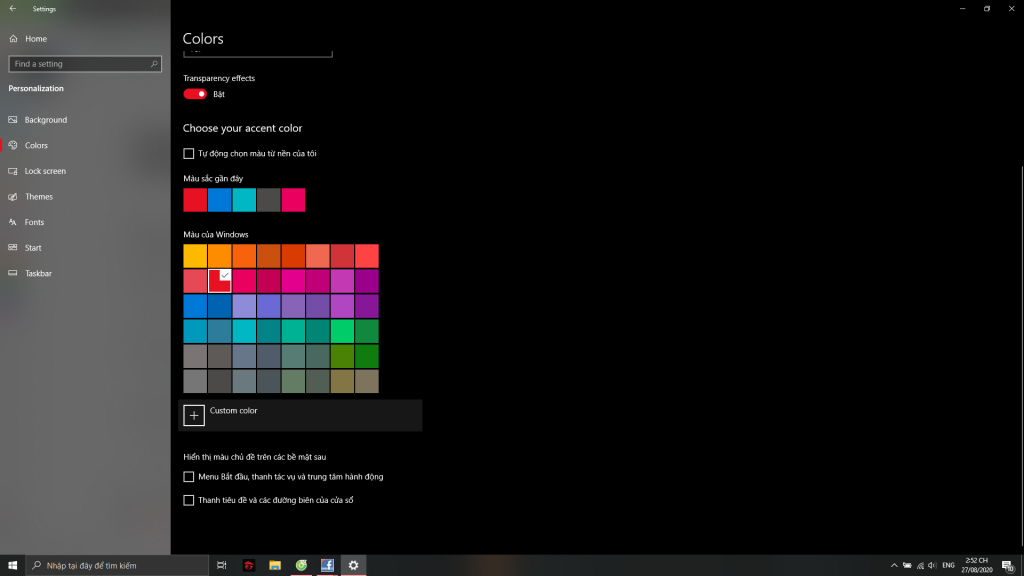The image size is (1024, 576).
Task: Open the Start settings icon
Action: tap(15, 247)
